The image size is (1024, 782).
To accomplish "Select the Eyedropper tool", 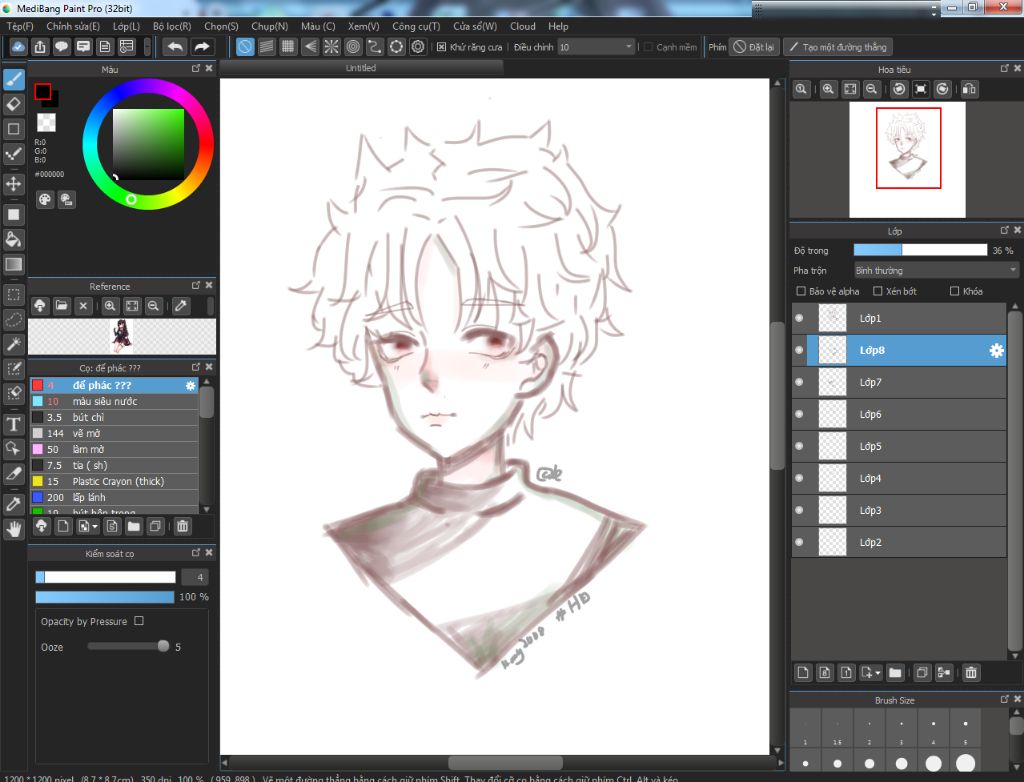I will coord(14,504).
